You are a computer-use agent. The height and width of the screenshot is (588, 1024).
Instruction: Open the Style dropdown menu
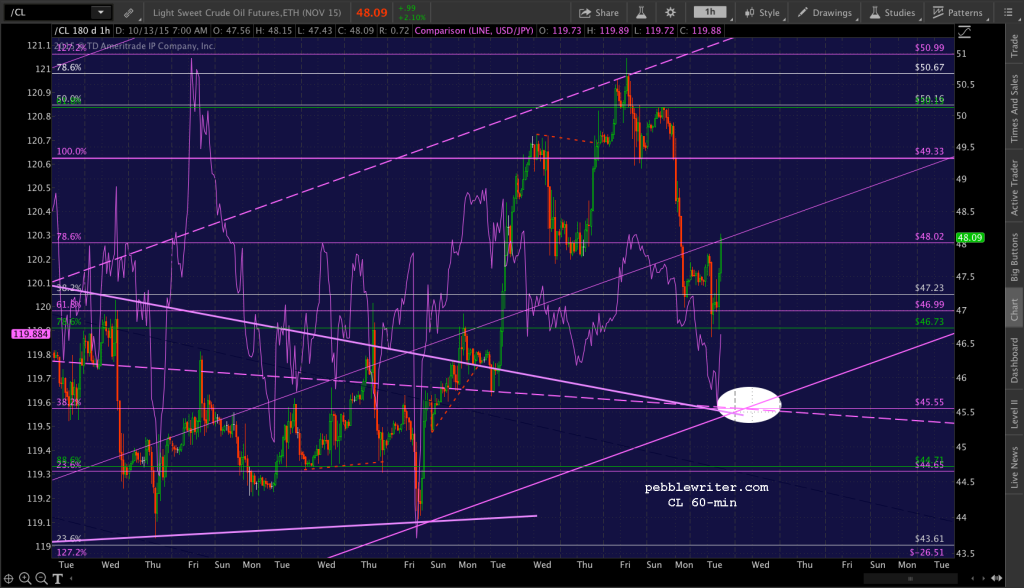[x=762, y=12]
